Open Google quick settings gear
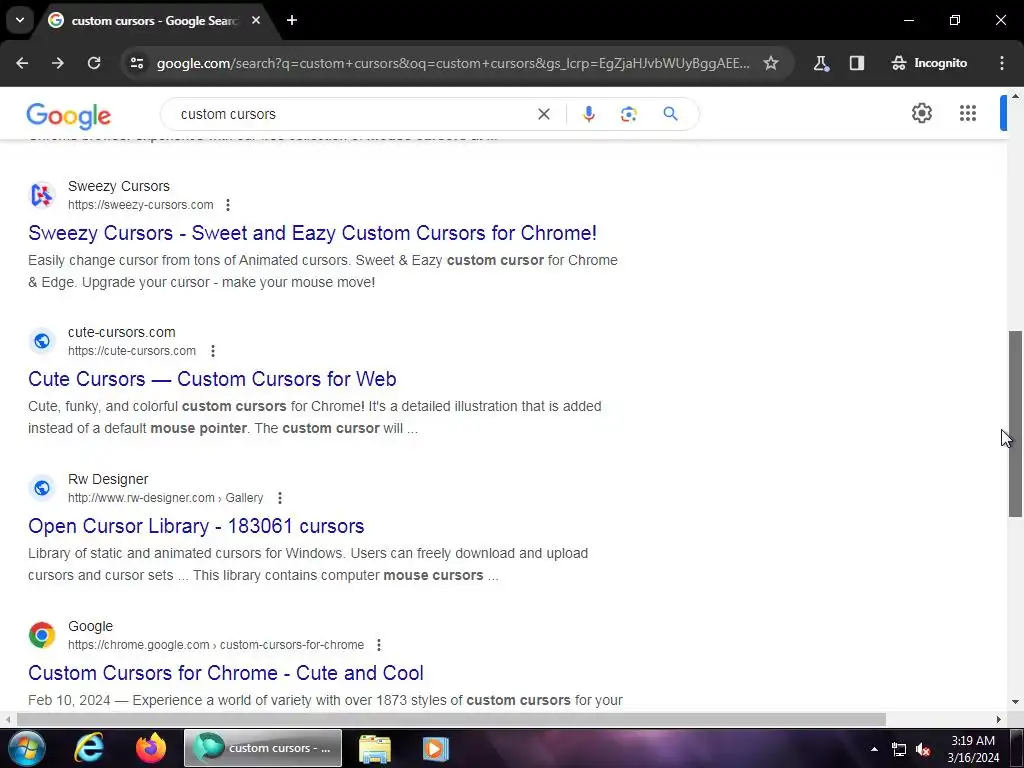1024x768 pixels. pyautogui.click(x=921, y=114)
